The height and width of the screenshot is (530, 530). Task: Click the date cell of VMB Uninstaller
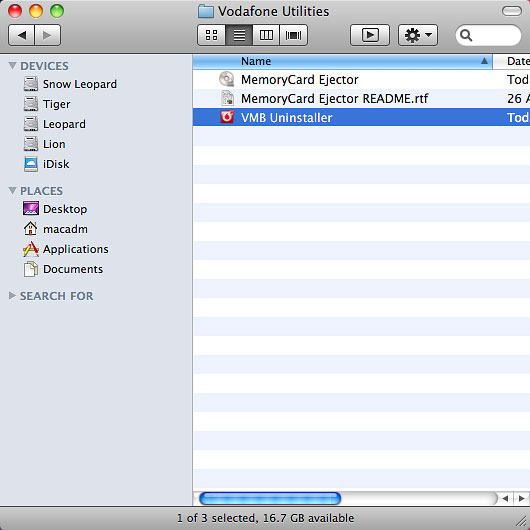(517, 118)
